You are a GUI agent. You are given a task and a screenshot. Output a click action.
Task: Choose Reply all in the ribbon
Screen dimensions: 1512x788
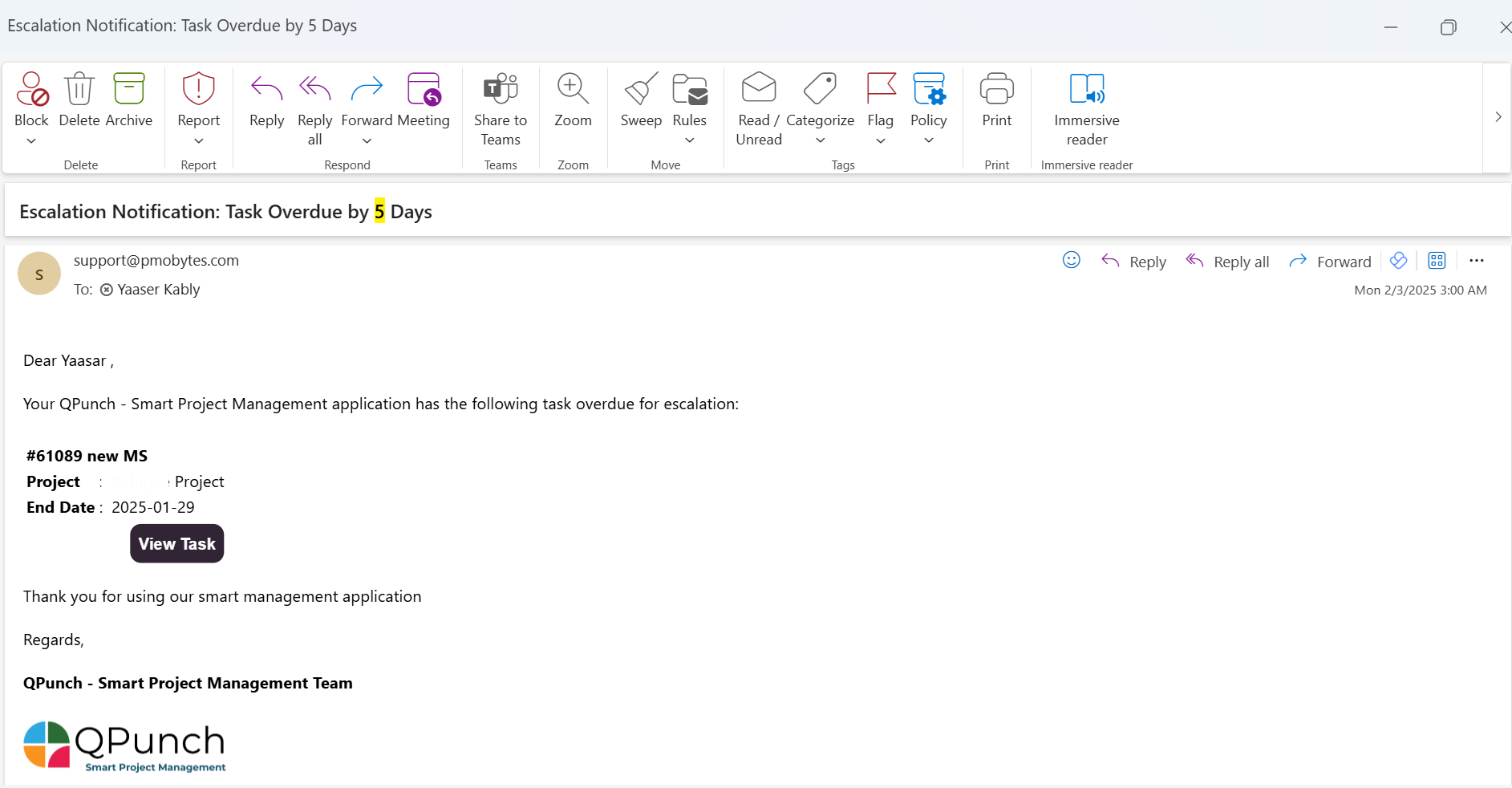pyautogui.click(x=314, y=89)
